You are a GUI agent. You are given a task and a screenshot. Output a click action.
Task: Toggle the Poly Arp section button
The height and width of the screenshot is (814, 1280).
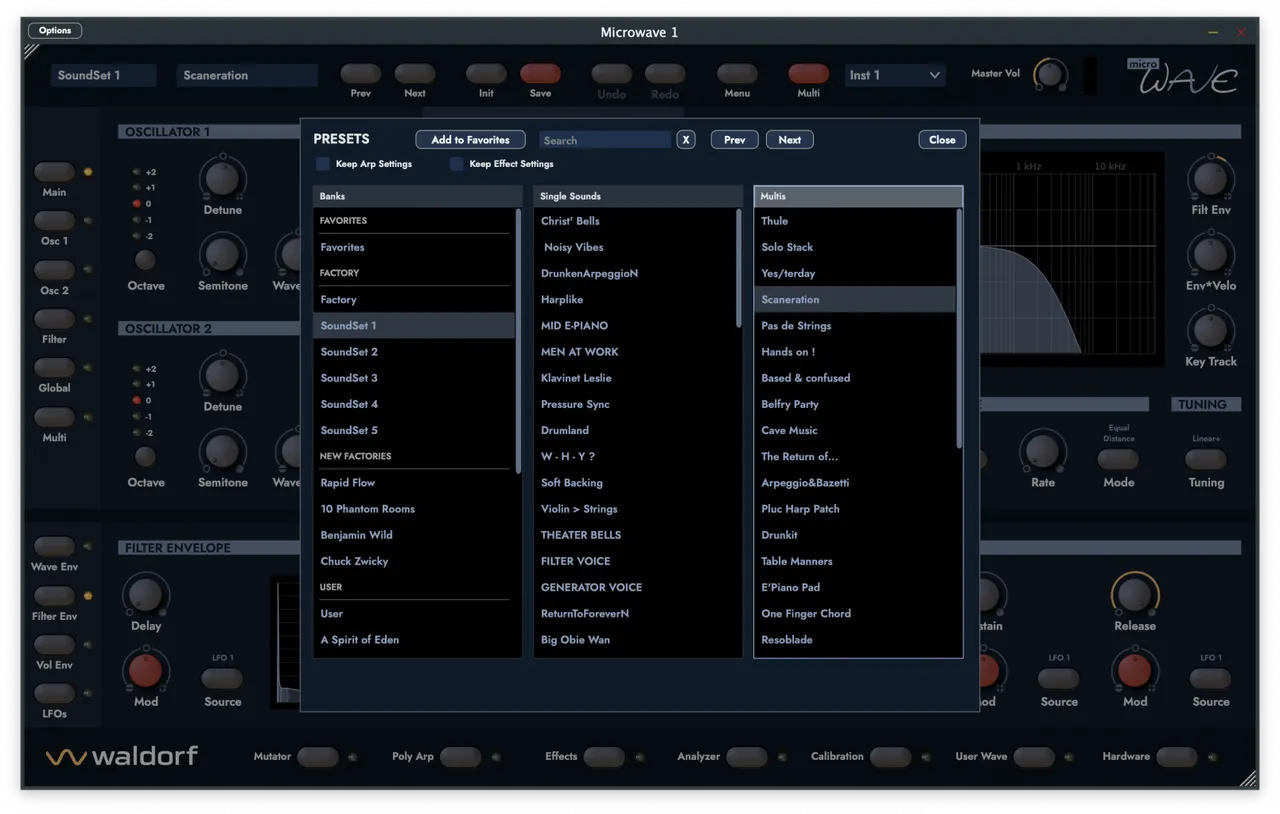(x=460, y=757)
